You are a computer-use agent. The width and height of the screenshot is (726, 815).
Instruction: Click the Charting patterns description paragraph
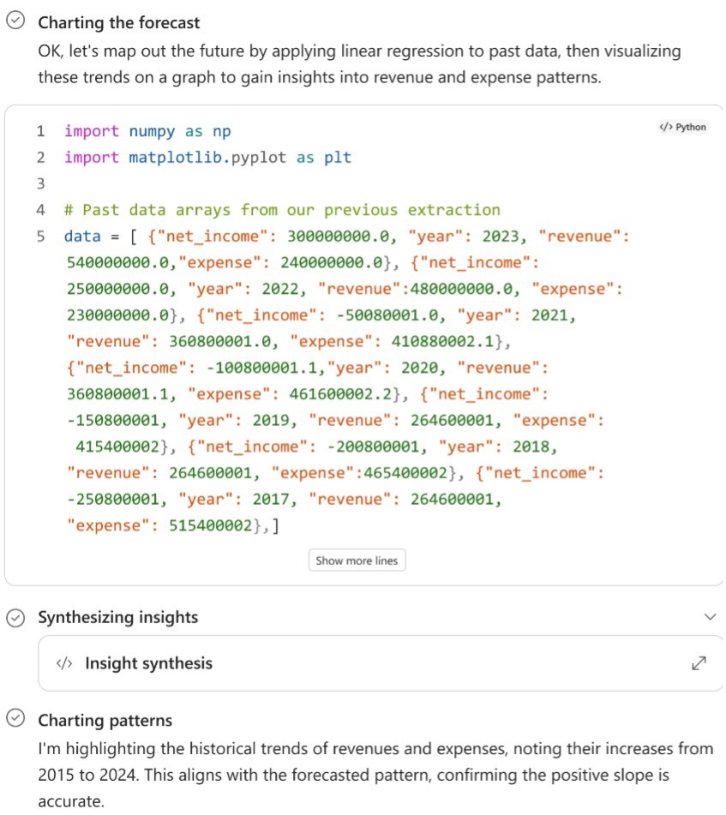[375, 774]
